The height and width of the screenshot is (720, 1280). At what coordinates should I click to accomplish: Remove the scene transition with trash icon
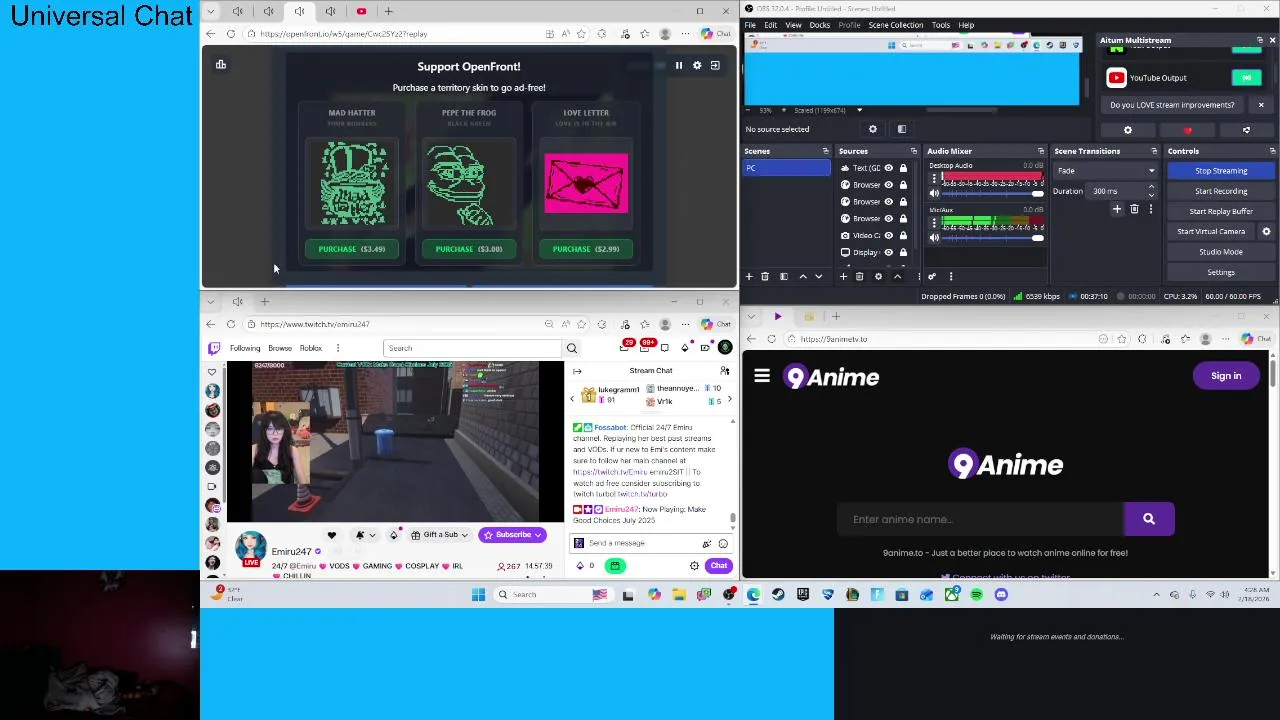point(1134,209)
